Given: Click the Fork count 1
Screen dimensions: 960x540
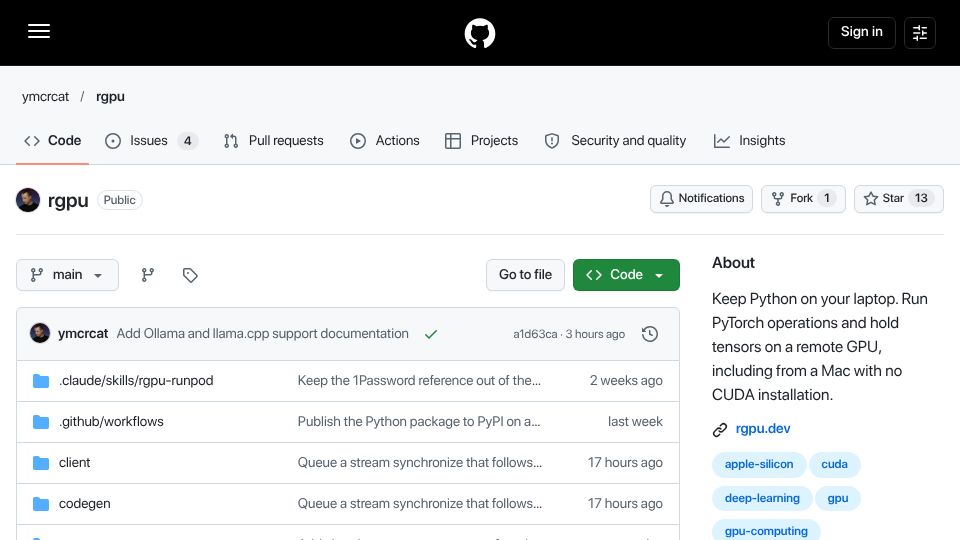Looking at the screenshot, I should pyautogui.click(x=827, y=198).
